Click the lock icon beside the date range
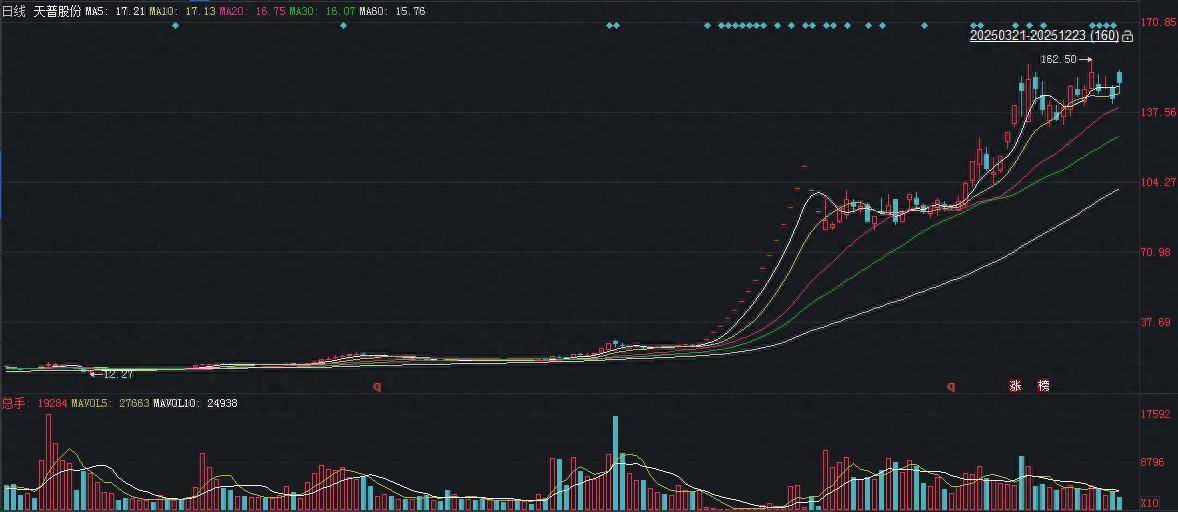Viewport: 1178px width, 512px height. [1128, 36]
